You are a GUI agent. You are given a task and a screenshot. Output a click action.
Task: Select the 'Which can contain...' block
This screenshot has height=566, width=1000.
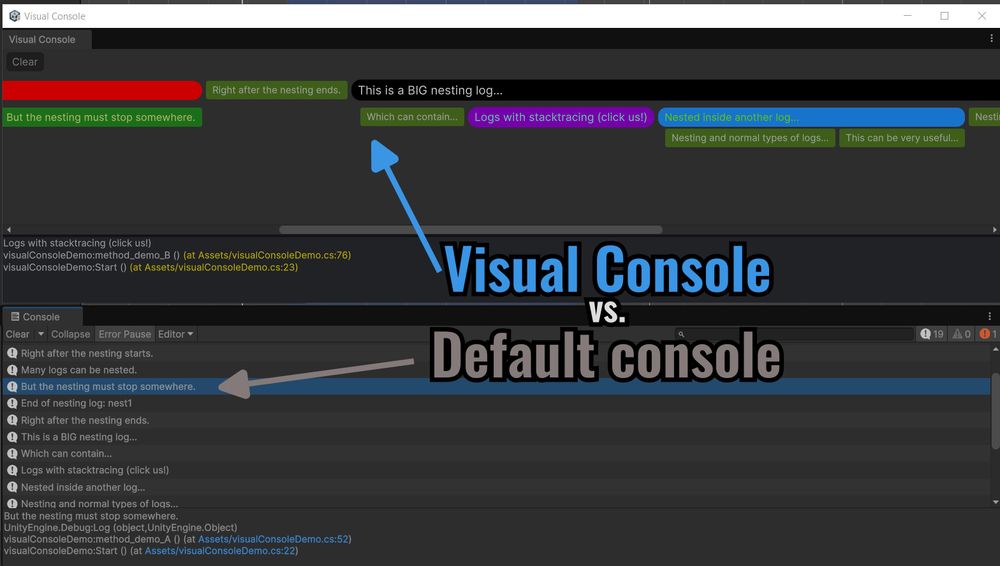point(412,117)
